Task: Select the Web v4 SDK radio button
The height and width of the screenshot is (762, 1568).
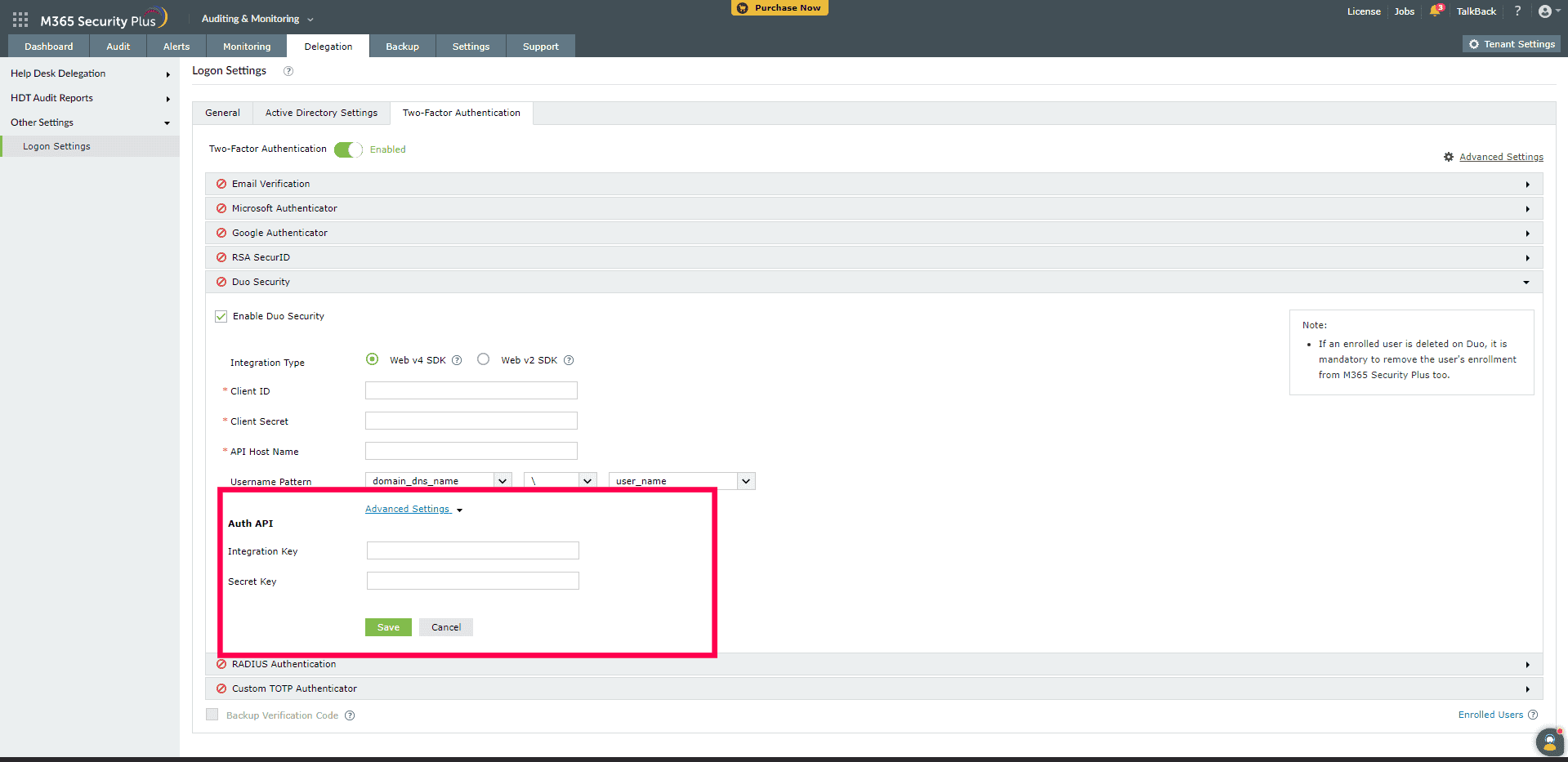Action: pyautogui.click(x=373, y=359)
